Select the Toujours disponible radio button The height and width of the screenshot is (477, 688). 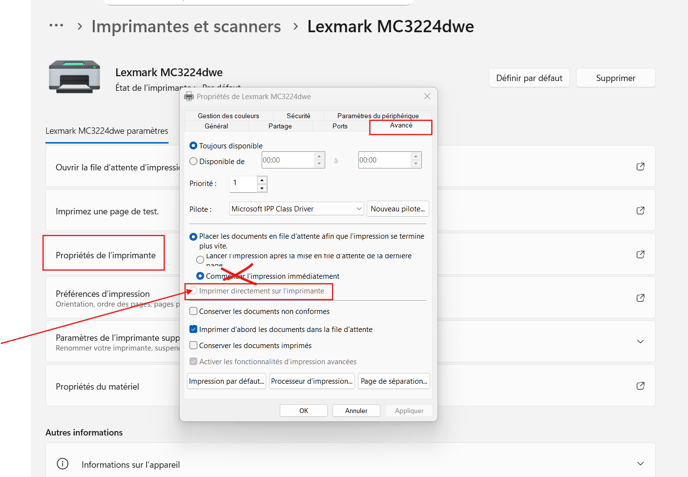point(194,146)
